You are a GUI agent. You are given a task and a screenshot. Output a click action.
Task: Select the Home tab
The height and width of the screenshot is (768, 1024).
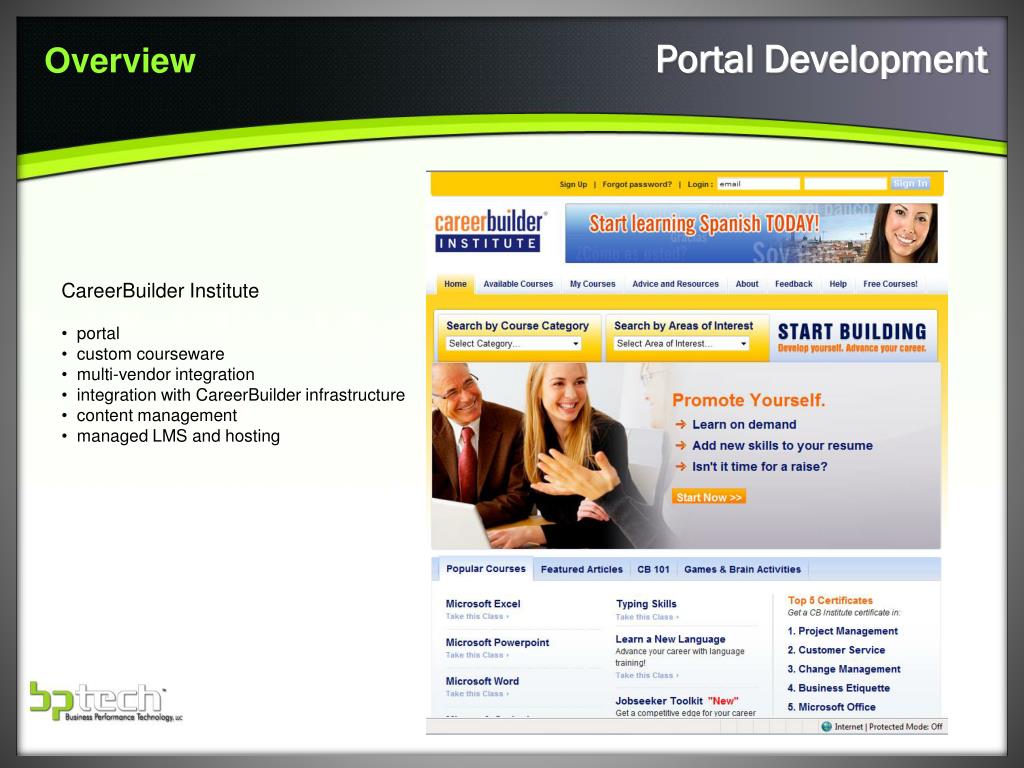point(455,284)
